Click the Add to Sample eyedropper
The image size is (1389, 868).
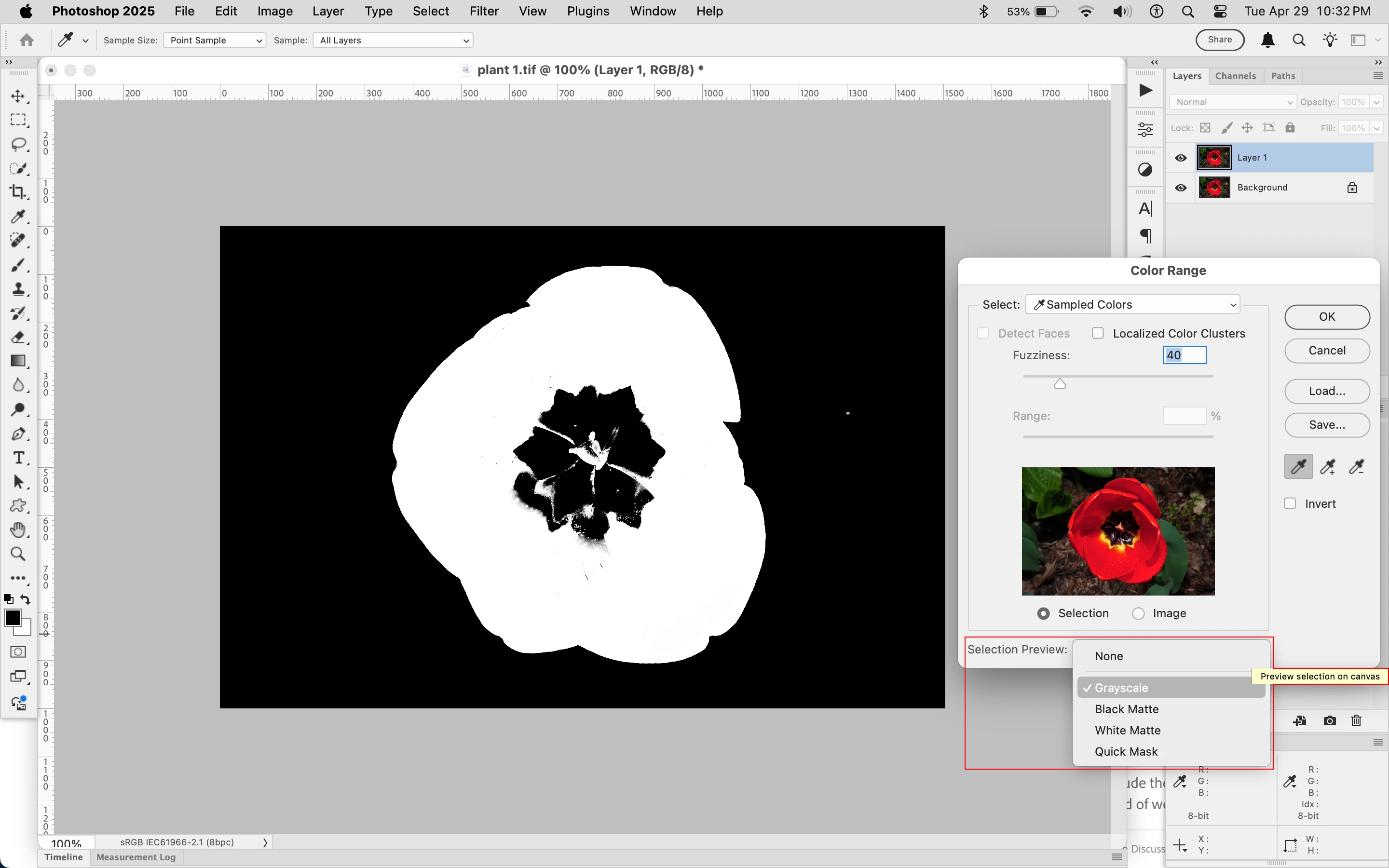(x=1328, y=467)
